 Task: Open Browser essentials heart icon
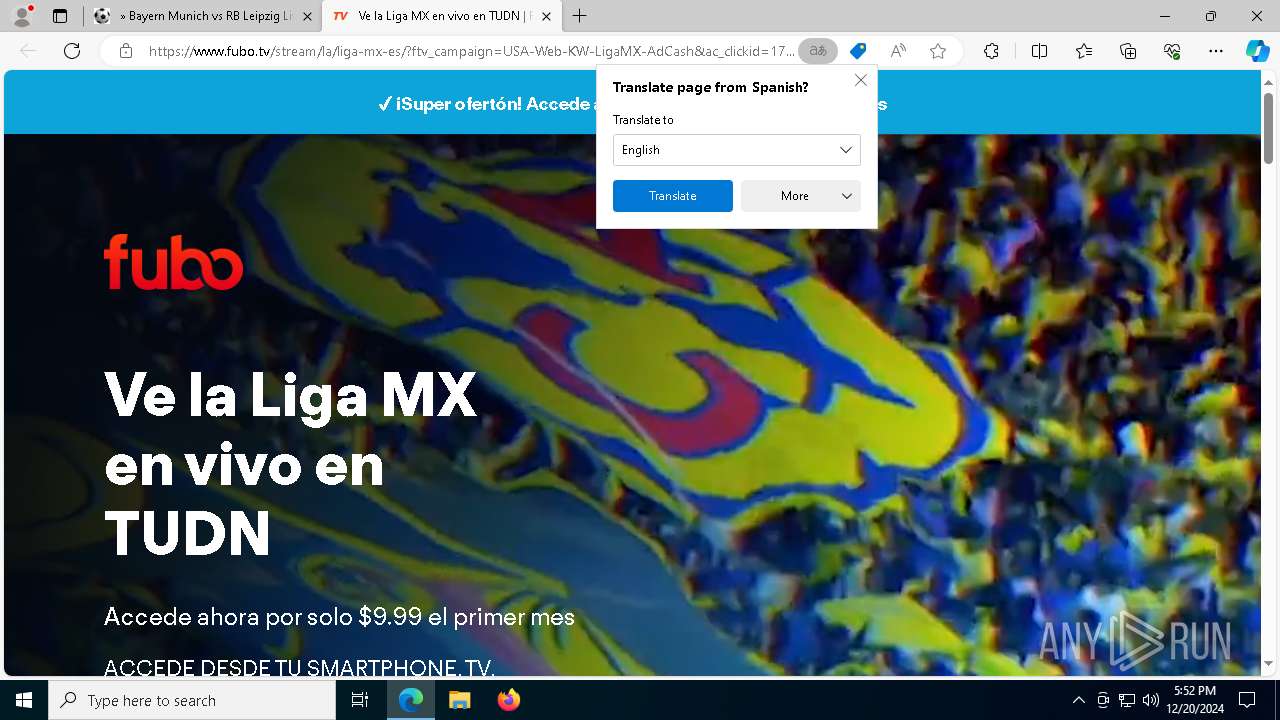click(x=1172, y=51)
